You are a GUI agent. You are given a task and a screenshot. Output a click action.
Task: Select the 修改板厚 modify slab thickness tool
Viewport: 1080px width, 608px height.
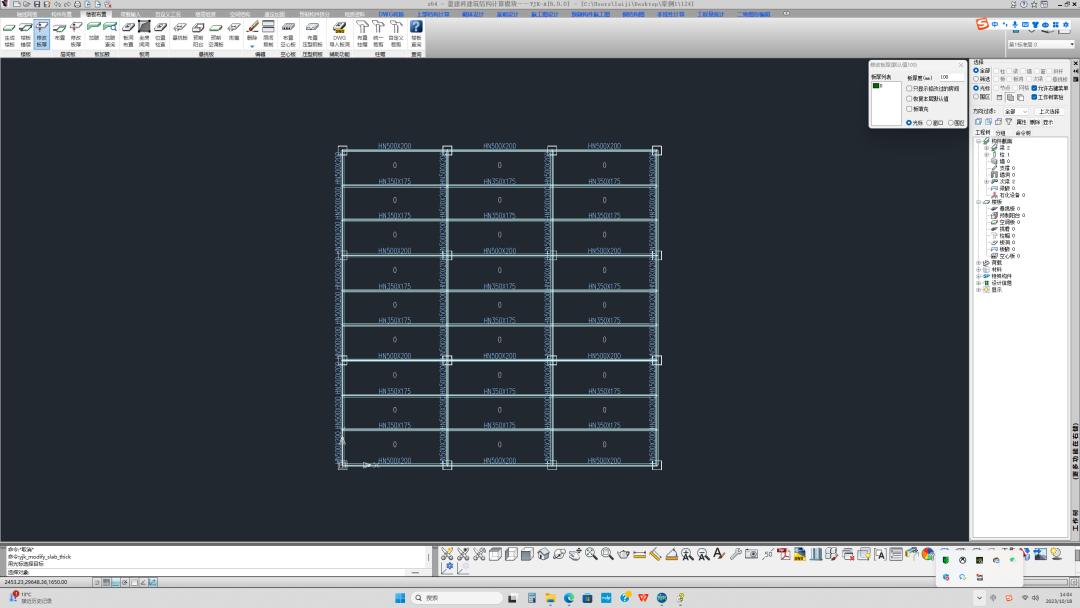point(41,34)
